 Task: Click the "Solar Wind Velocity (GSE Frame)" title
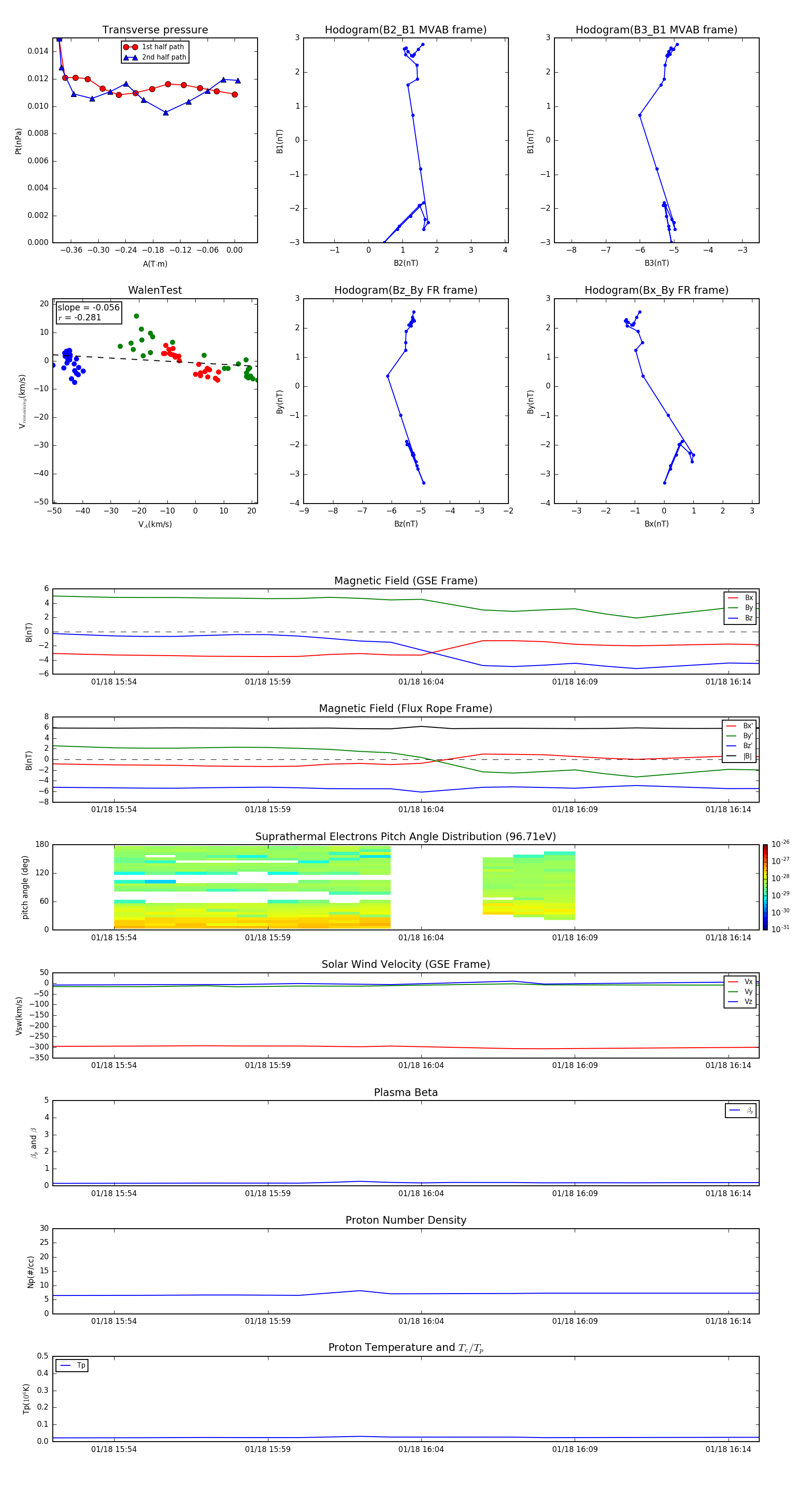[x=406, y=965]
